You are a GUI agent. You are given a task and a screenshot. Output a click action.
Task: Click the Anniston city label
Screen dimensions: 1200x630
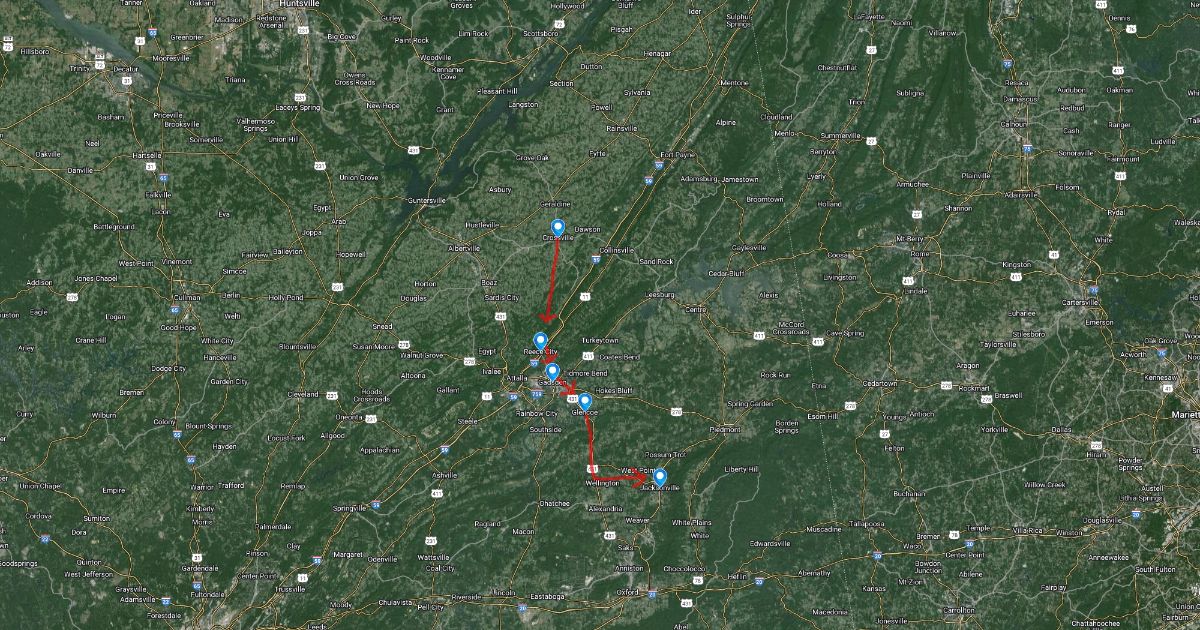click(x=629, y=568)
